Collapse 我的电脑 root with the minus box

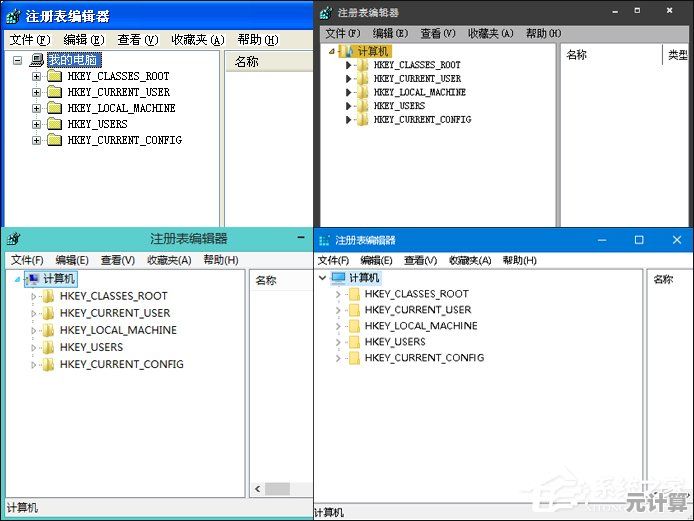coord(18,60)
